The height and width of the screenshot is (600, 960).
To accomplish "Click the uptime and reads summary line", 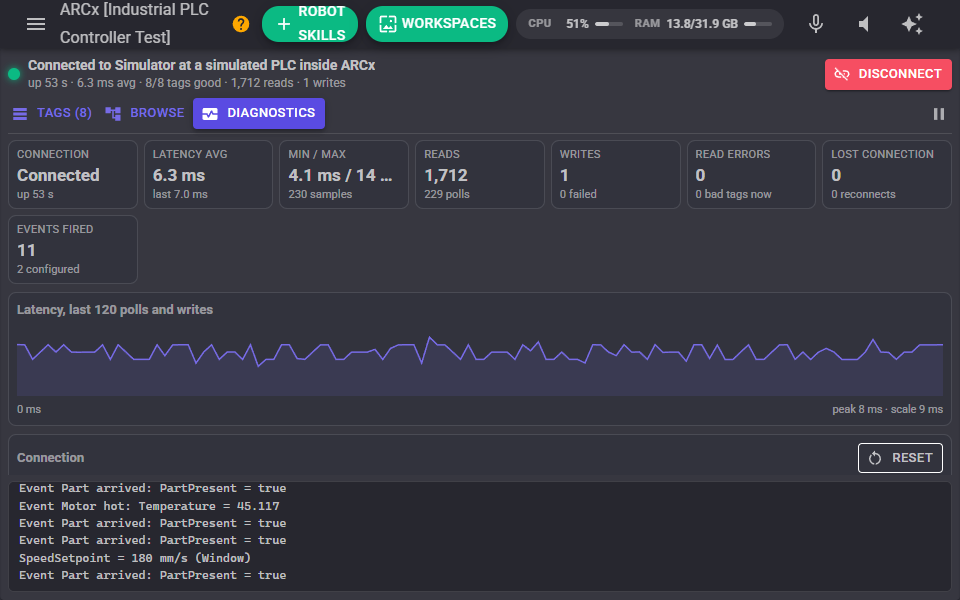I will 187,83.
